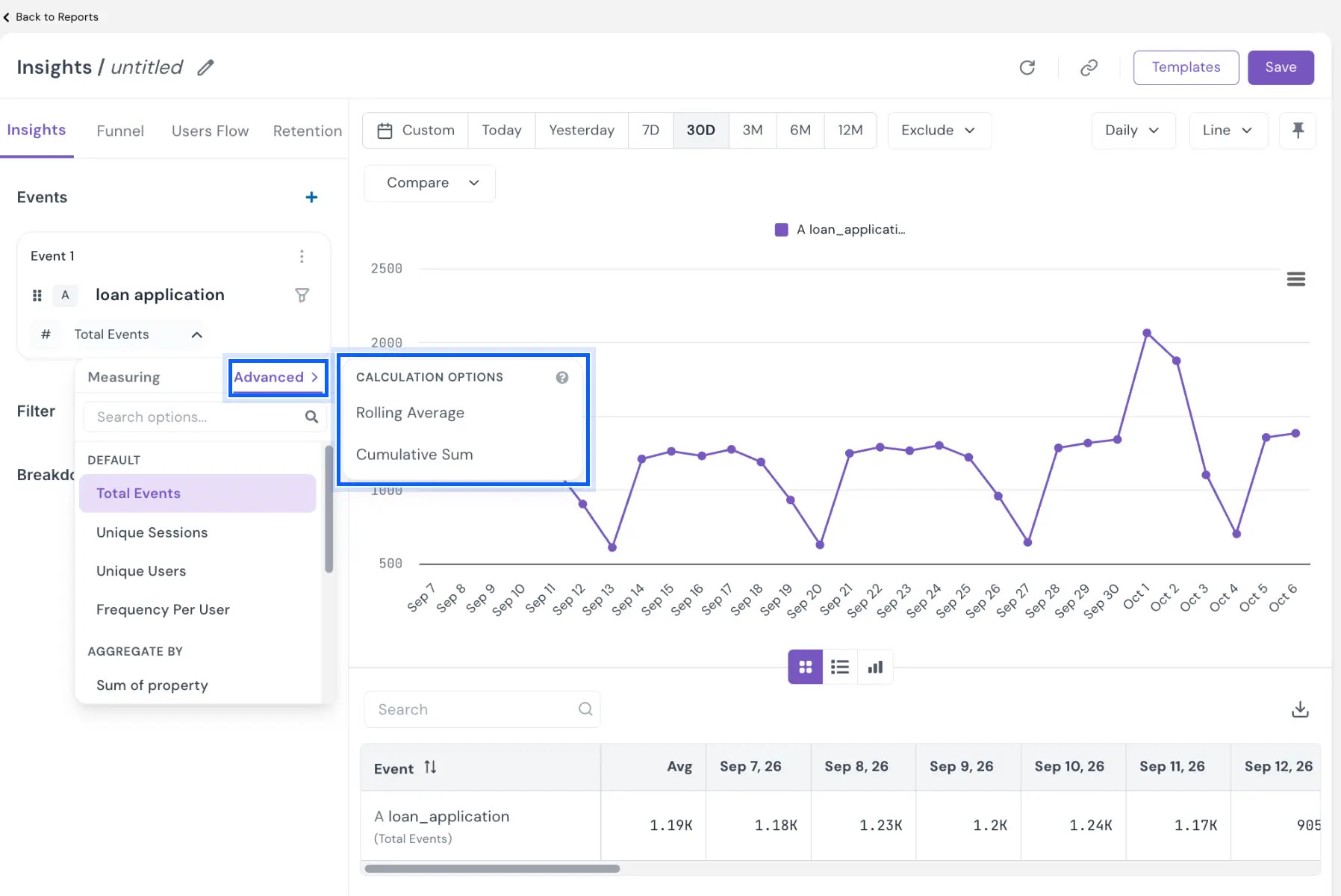Select the 3M range
Screen dimensions: 1341x896
click(x=753, y=131)
